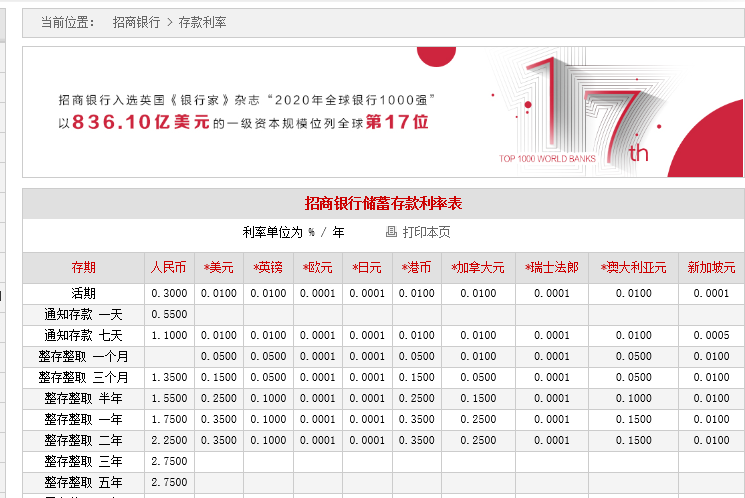Click the 活期 row label

click(x=84, y=294)
